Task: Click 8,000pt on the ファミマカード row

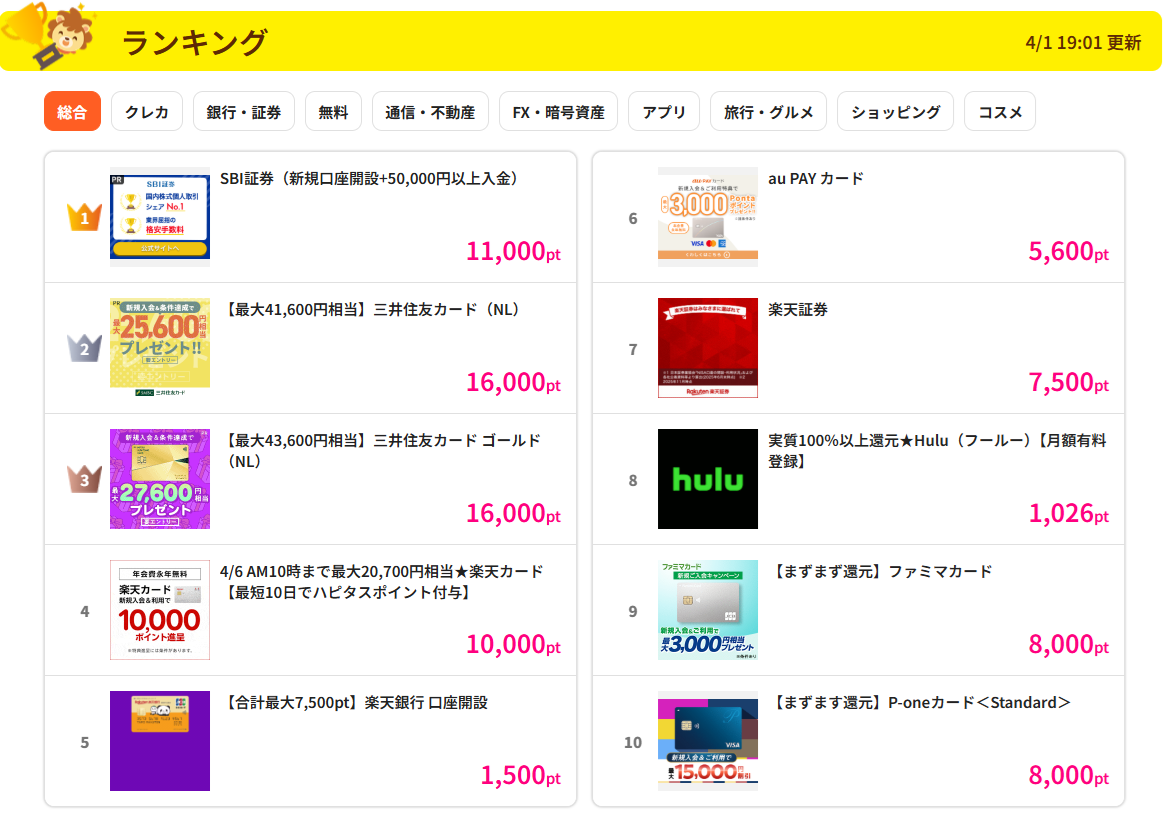Action: click(x=1068, y=644)
